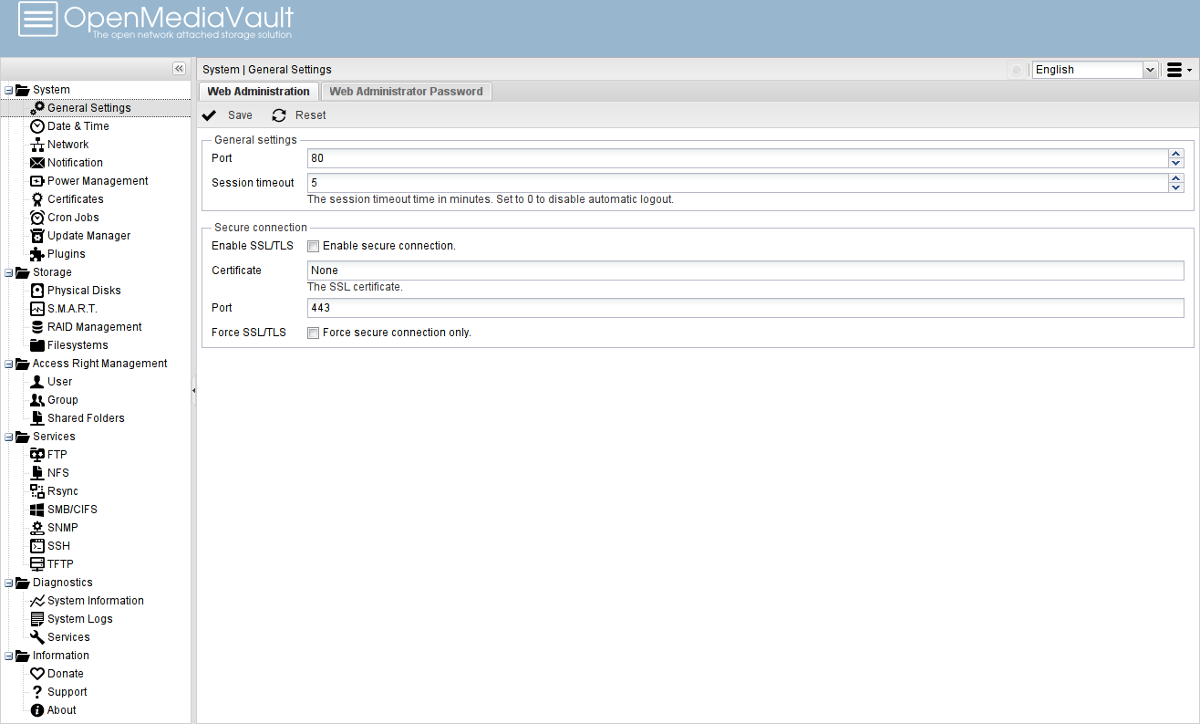Open System Information chart icon

(38, 600)
